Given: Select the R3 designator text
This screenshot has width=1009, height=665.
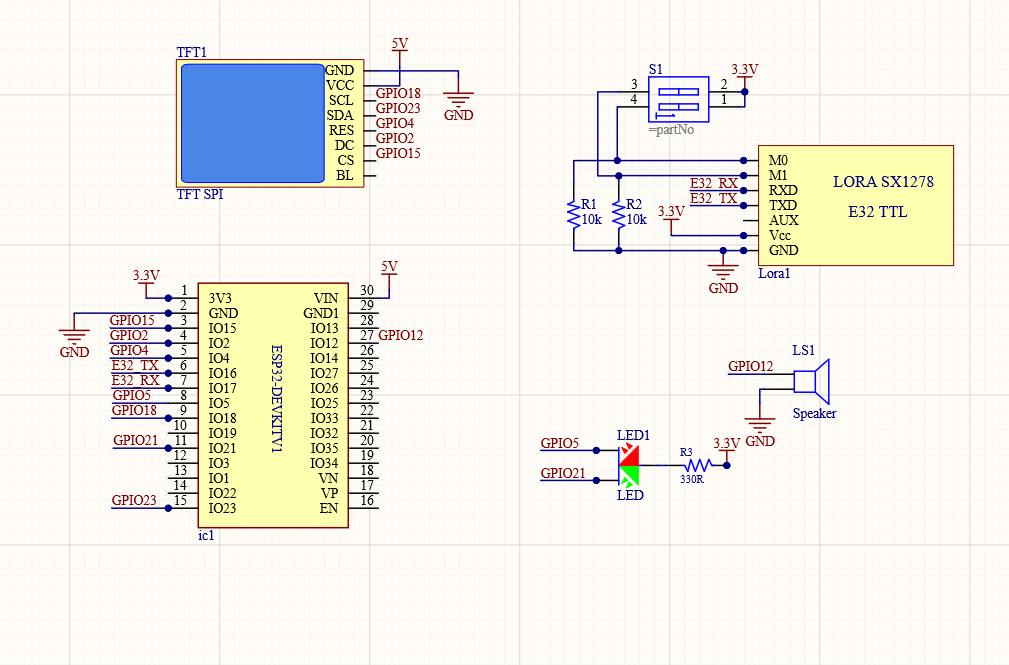Looking at the screenshot, I should [687, 453].
